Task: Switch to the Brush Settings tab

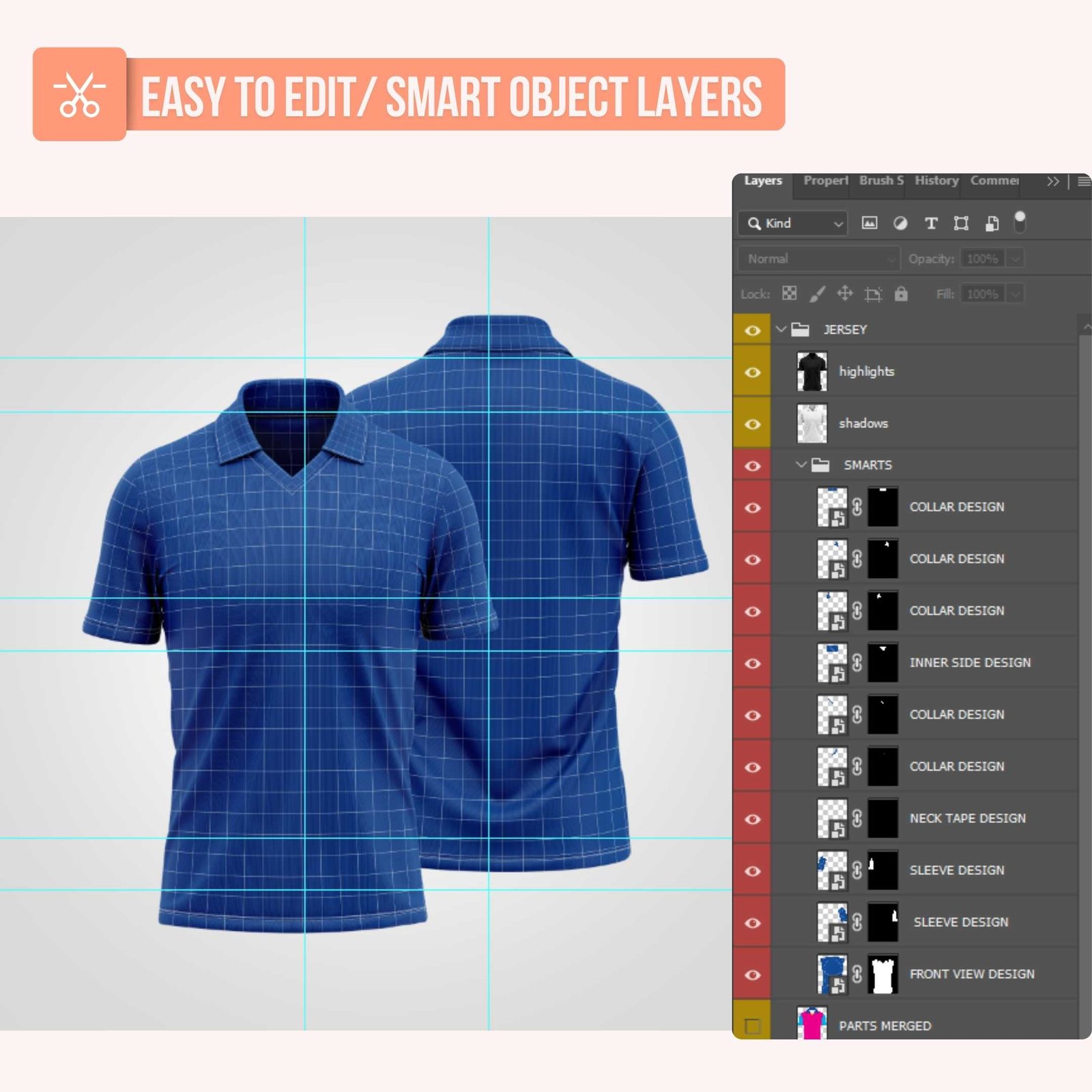Action: click(x=881, y=181)
